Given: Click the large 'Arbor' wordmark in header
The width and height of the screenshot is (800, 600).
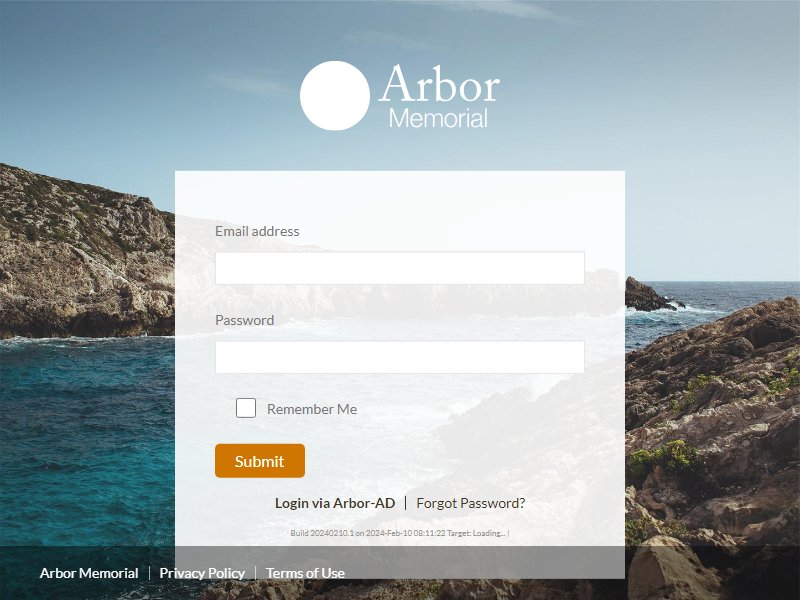Looking at the screenshot, I should [x=439, y=84].
